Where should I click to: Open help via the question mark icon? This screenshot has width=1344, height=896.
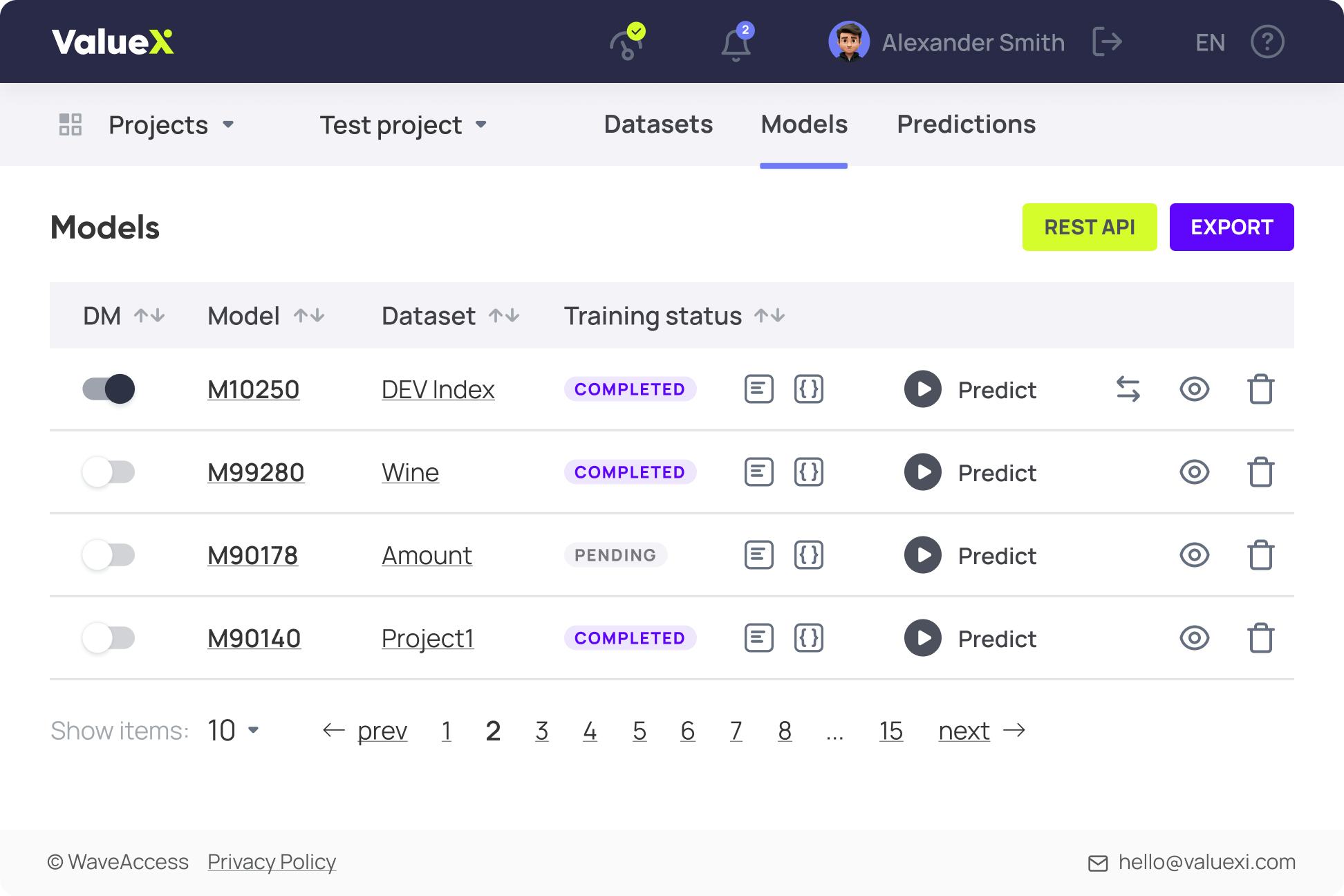(x=1267, y=42)
